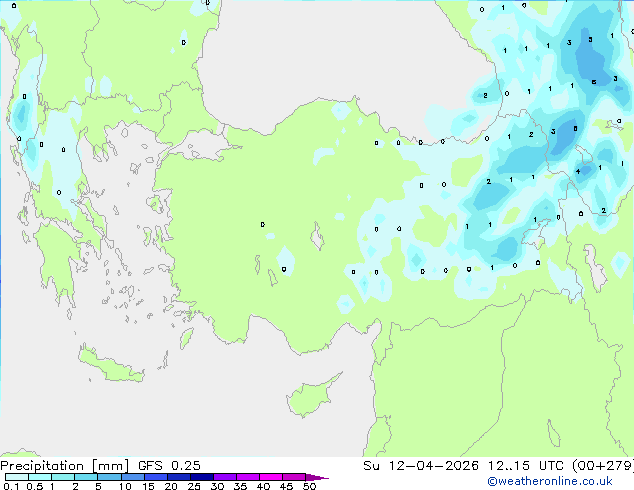Click the 20–25 mm dark blue swatch
Image resolution: width=634 pixels, height=490 pixels.
click(179, 477)
